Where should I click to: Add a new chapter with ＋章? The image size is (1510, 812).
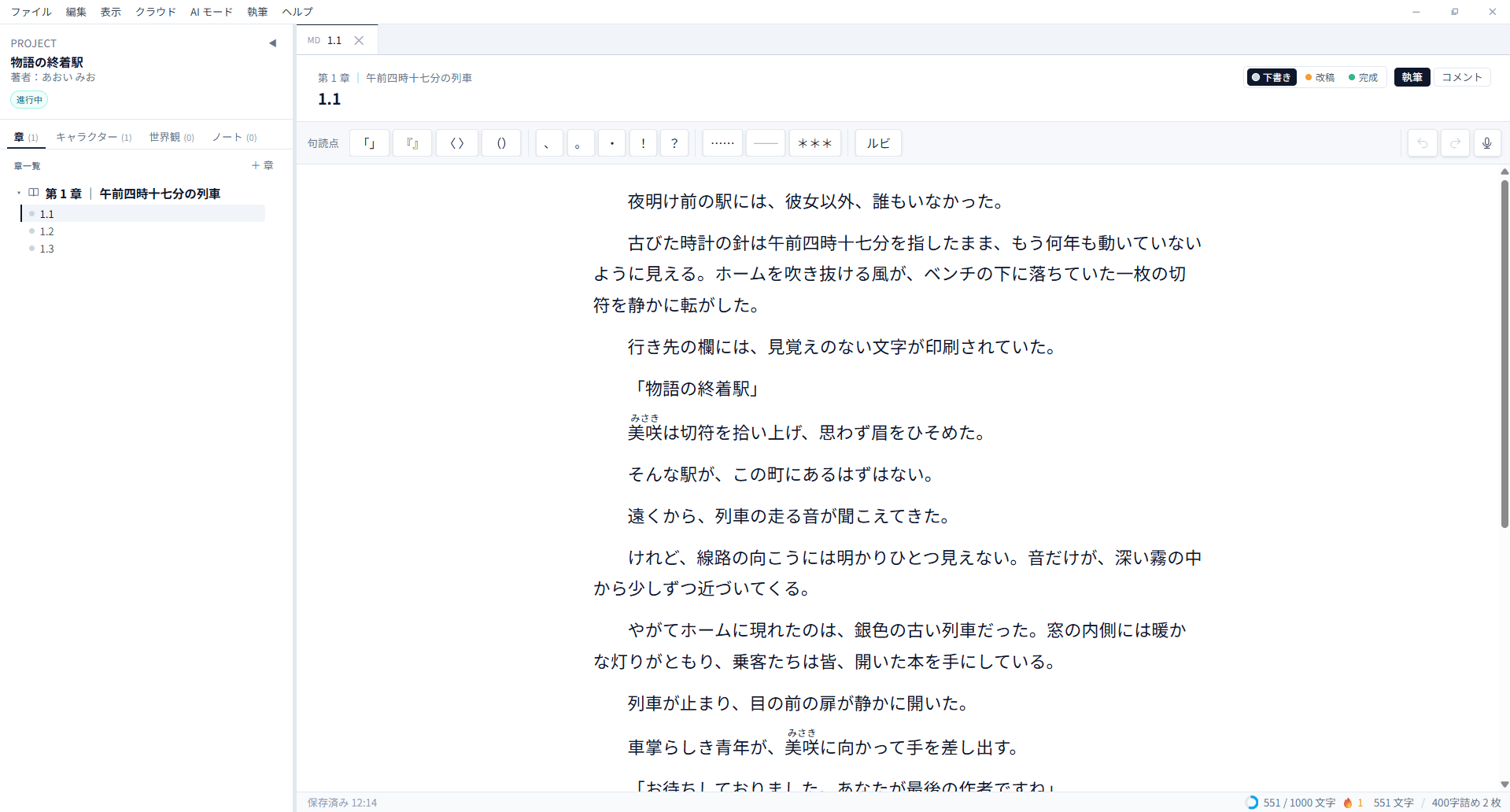pyautogui.click(x=262, y=165)
